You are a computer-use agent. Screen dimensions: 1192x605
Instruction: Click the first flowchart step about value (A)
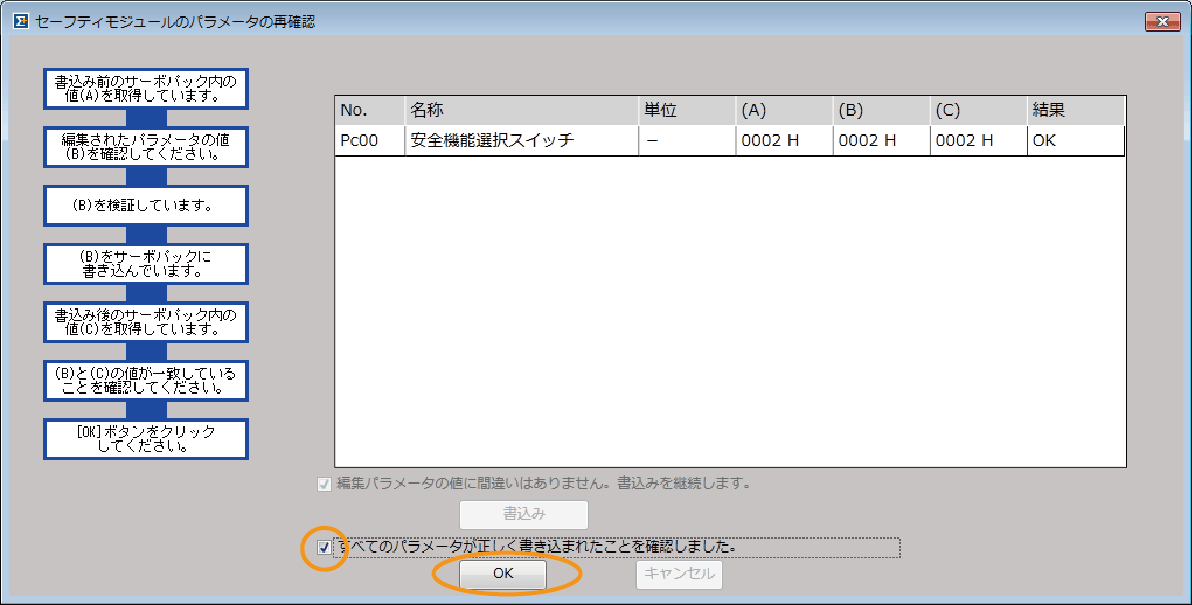point(145,88)
